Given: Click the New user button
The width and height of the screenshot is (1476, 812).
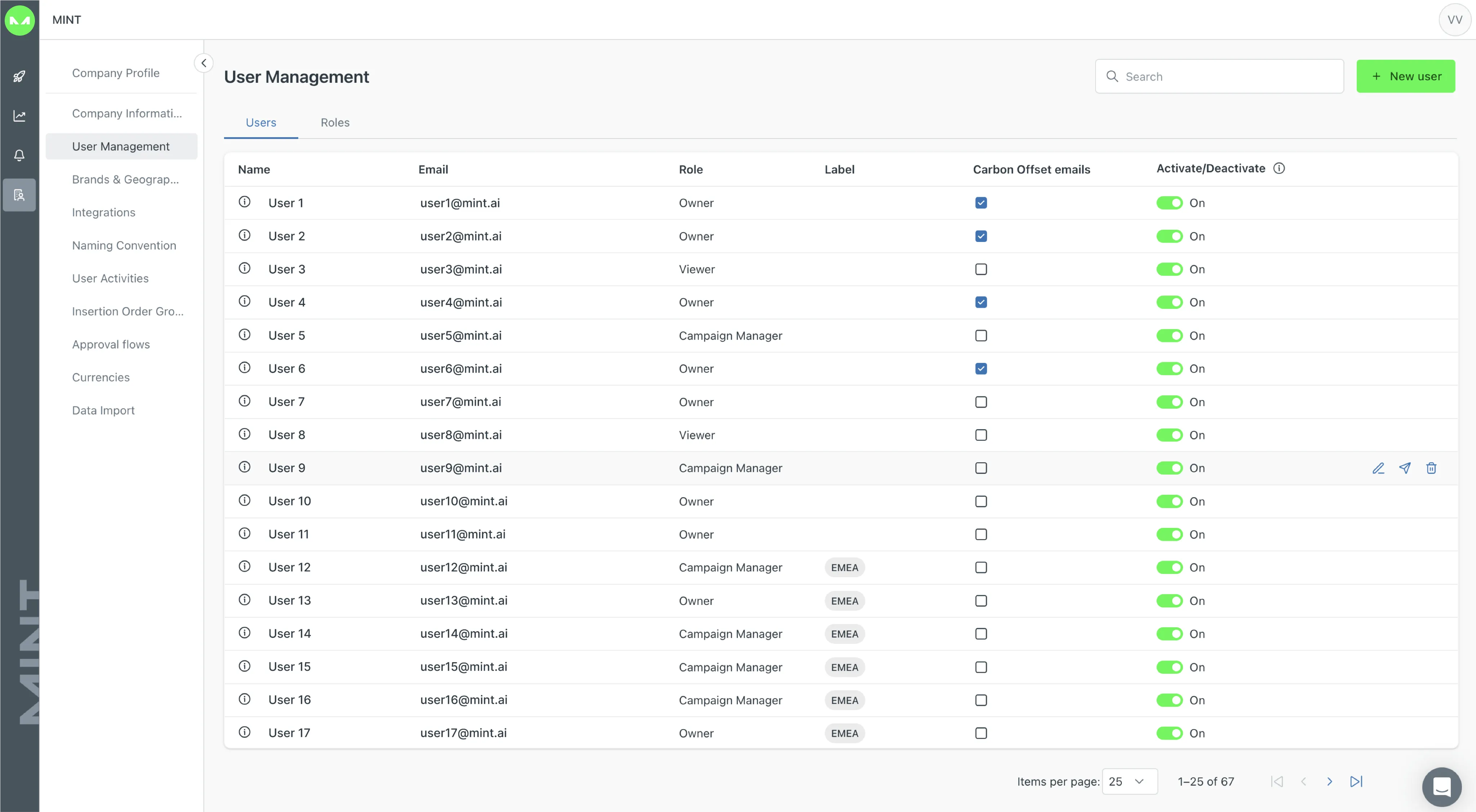Looking at the screenshot, I should 1405,76.
